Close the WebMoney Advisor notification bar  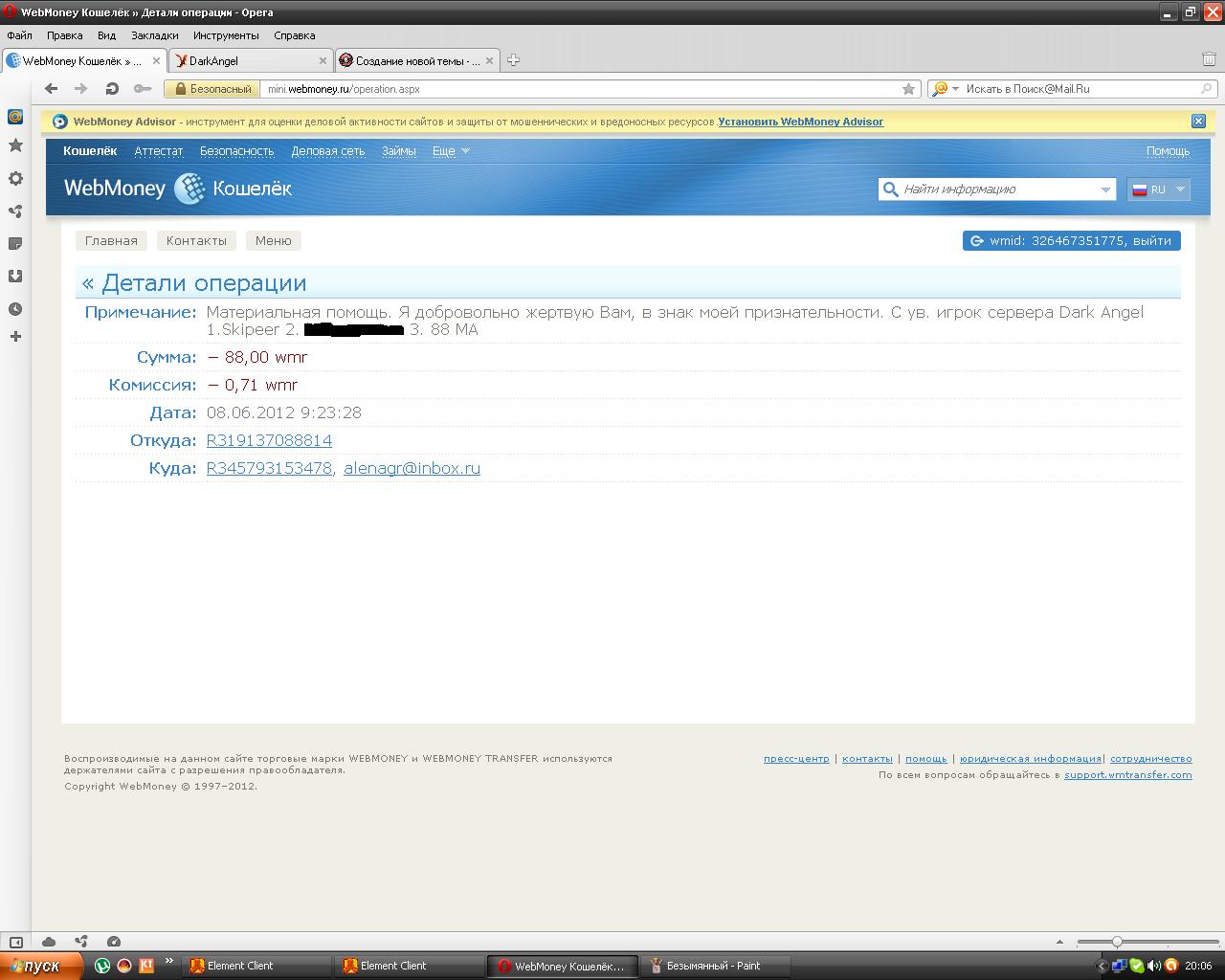pyautogui.click(x=1198, y=121)
